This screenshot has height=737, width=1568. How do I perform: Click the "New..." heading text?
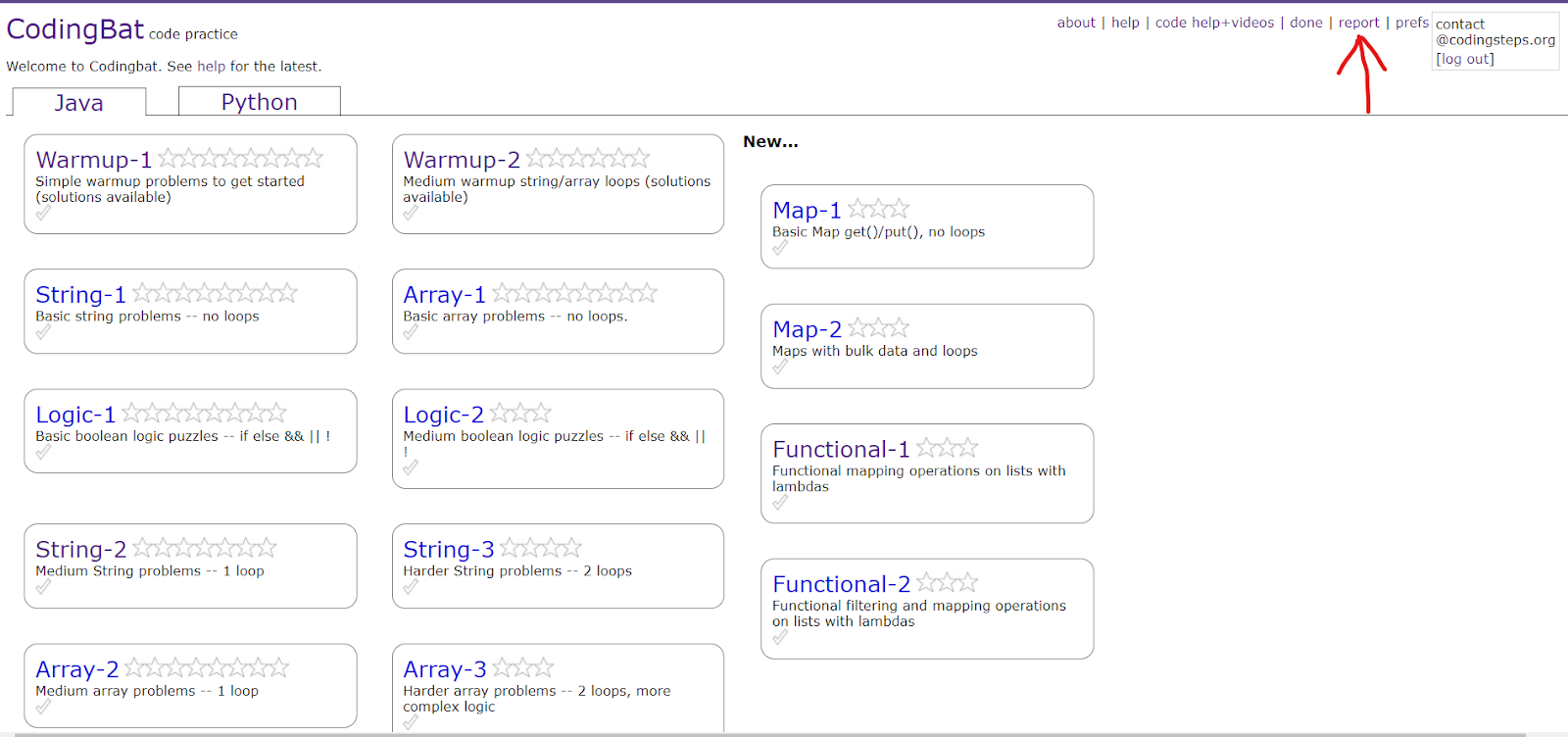click(x=770, y=142)
